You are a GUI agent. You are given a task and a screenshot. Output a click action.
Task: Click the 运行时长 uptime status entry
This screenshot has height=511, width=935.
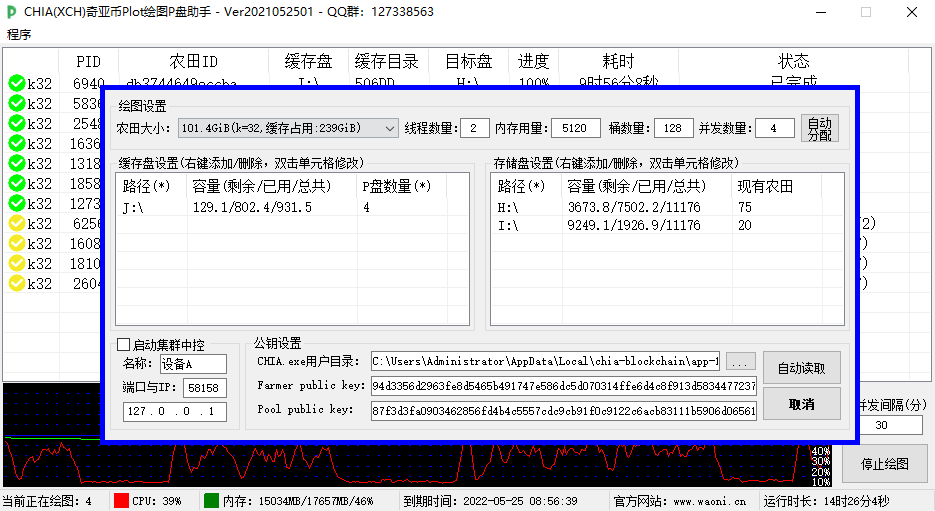(x=826, y=501)
